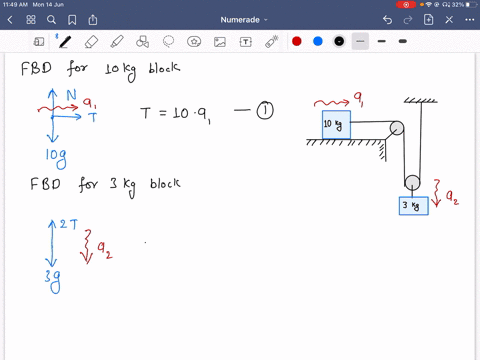Tap the 10 kg block in diagram
This screenshot has width=480, height=360.
click(x=336, y=125)
